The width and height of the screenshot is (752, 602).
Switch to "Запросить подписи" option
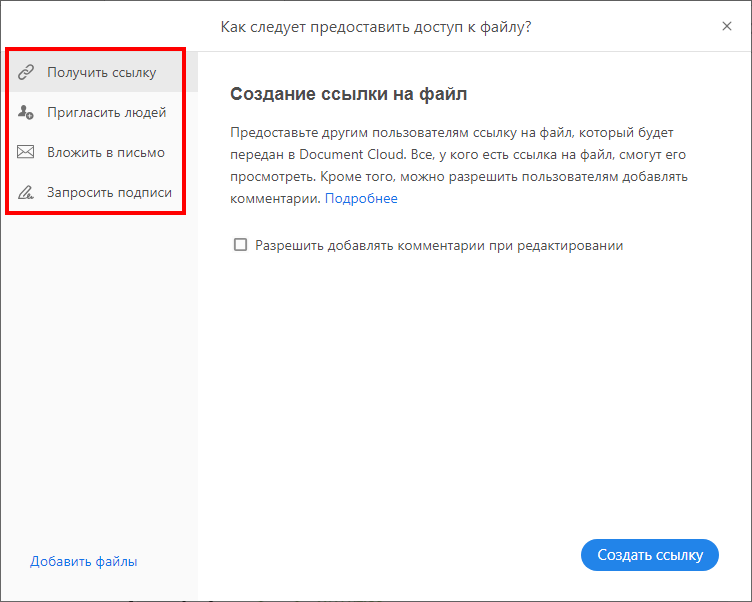(x=109, y=193)
